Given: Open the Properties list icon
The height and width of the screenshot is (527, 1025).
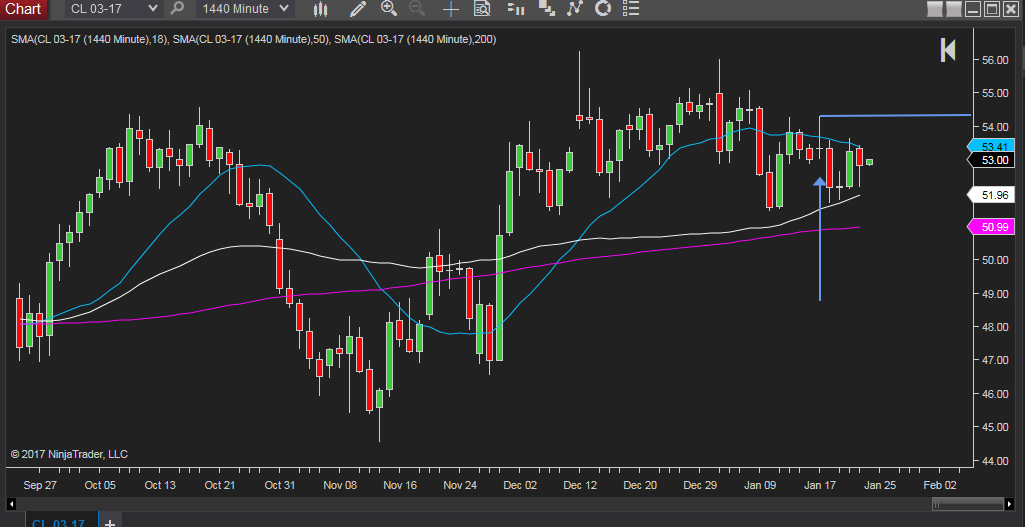Looking at the screenshot, I should (630, 8).
